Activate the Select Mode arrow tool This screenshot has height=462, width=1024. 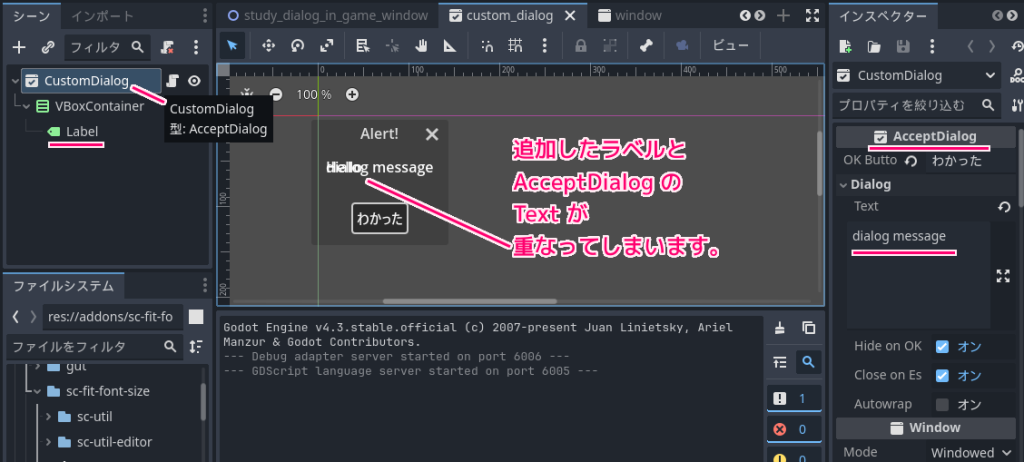coord(232,45)
